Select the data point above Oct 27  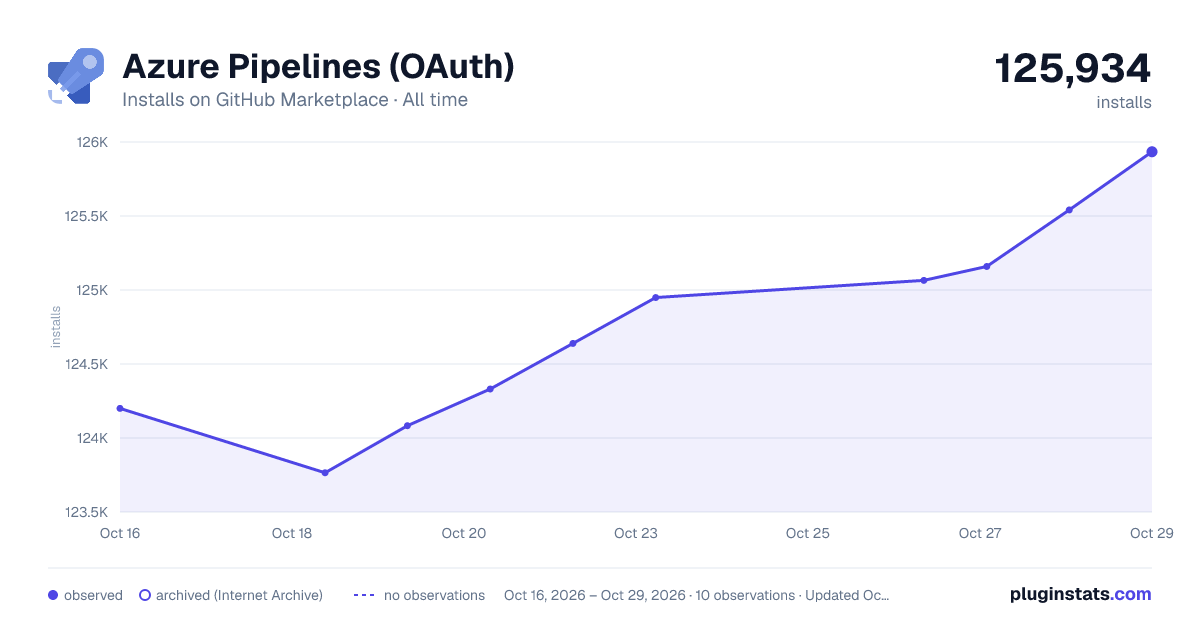(x=987, y=266)
